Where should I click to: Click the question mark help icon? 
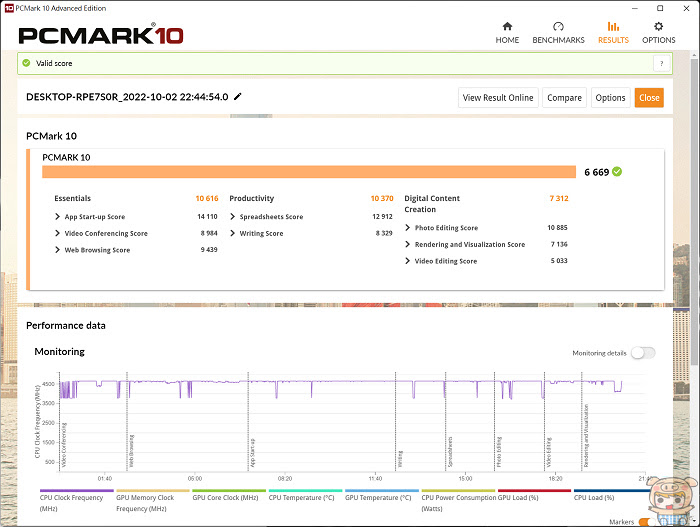(x=662, y=63)
